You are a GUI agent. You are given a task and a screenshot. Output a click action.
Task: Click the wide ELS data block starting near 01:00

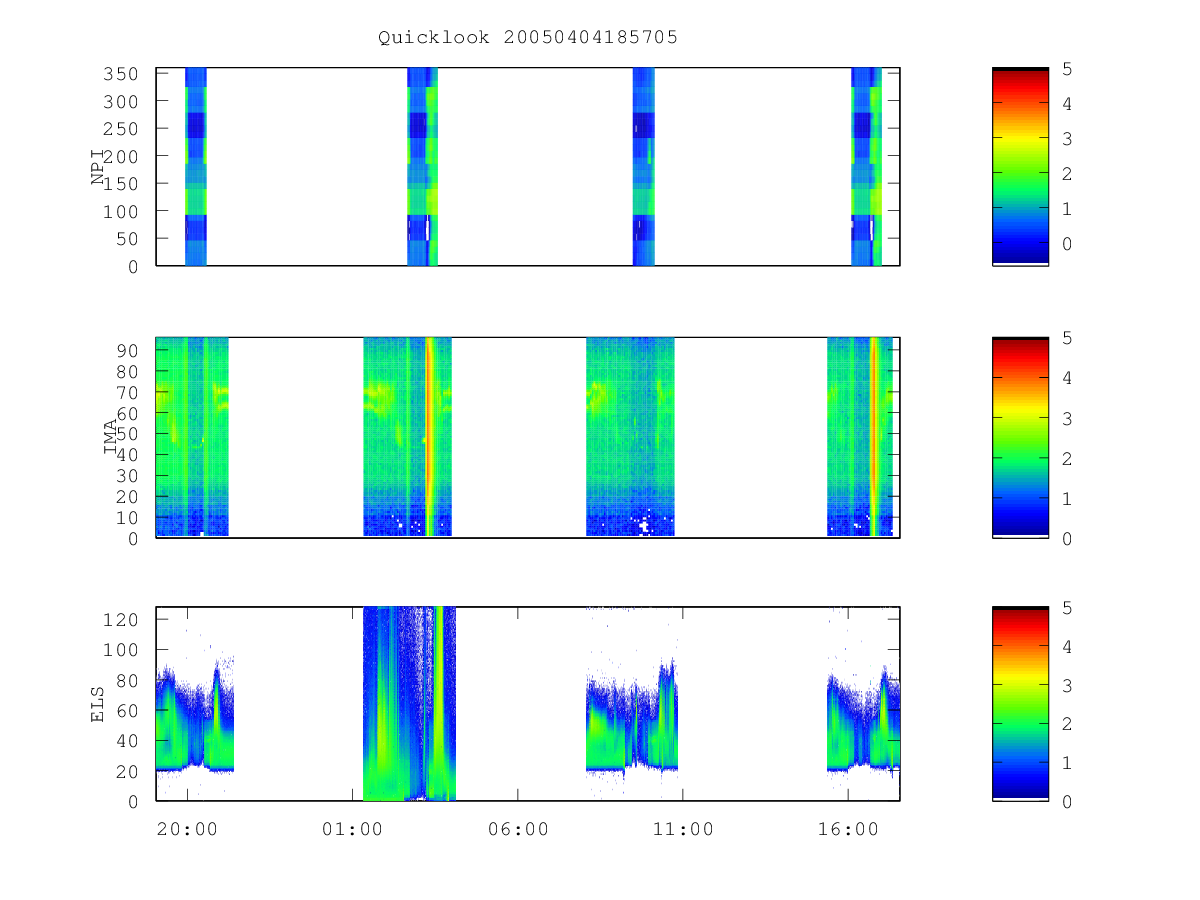tap(409, 703)
